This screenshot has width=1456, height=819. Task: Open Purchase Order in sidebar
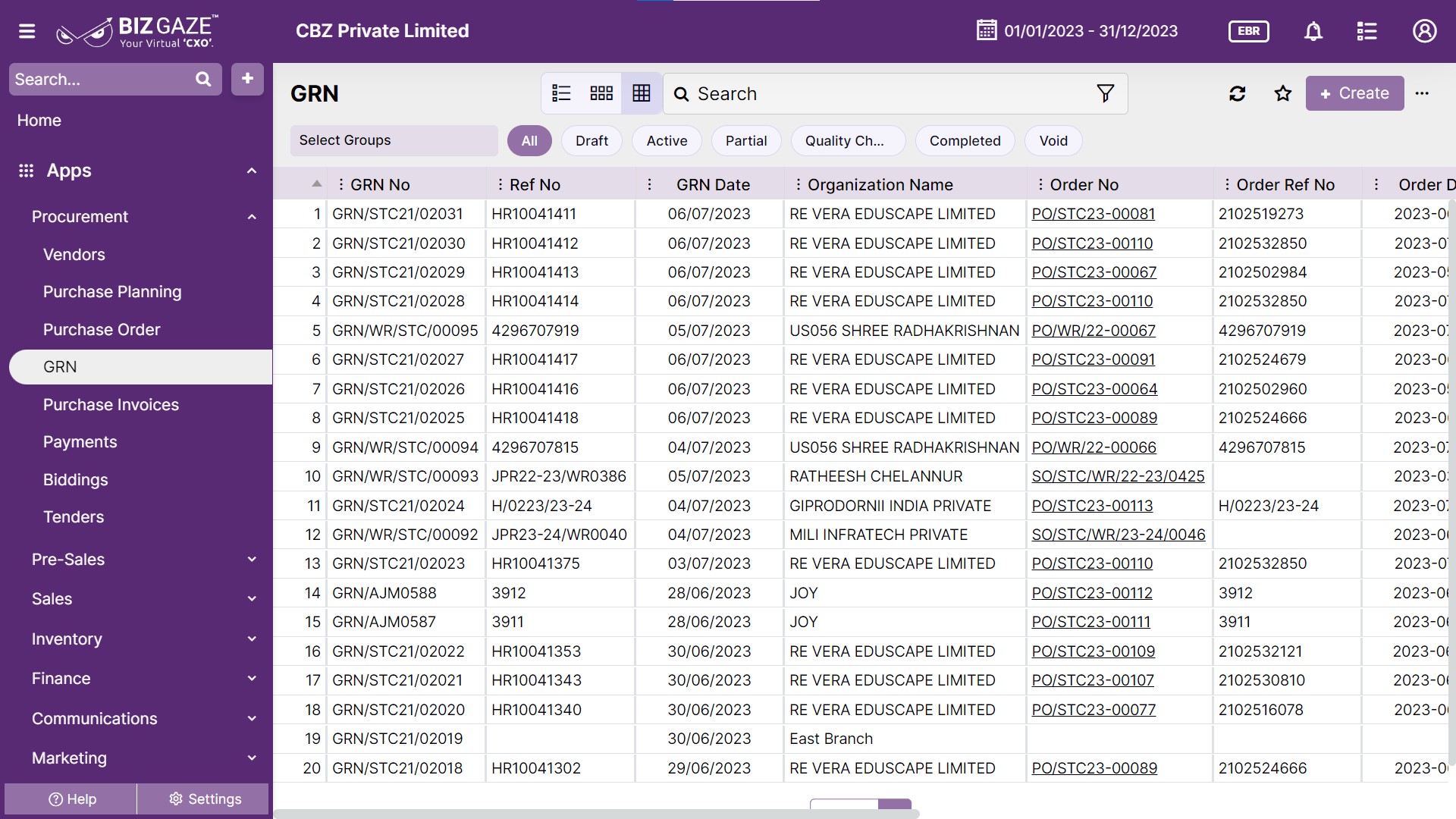(x=102, y=330)
